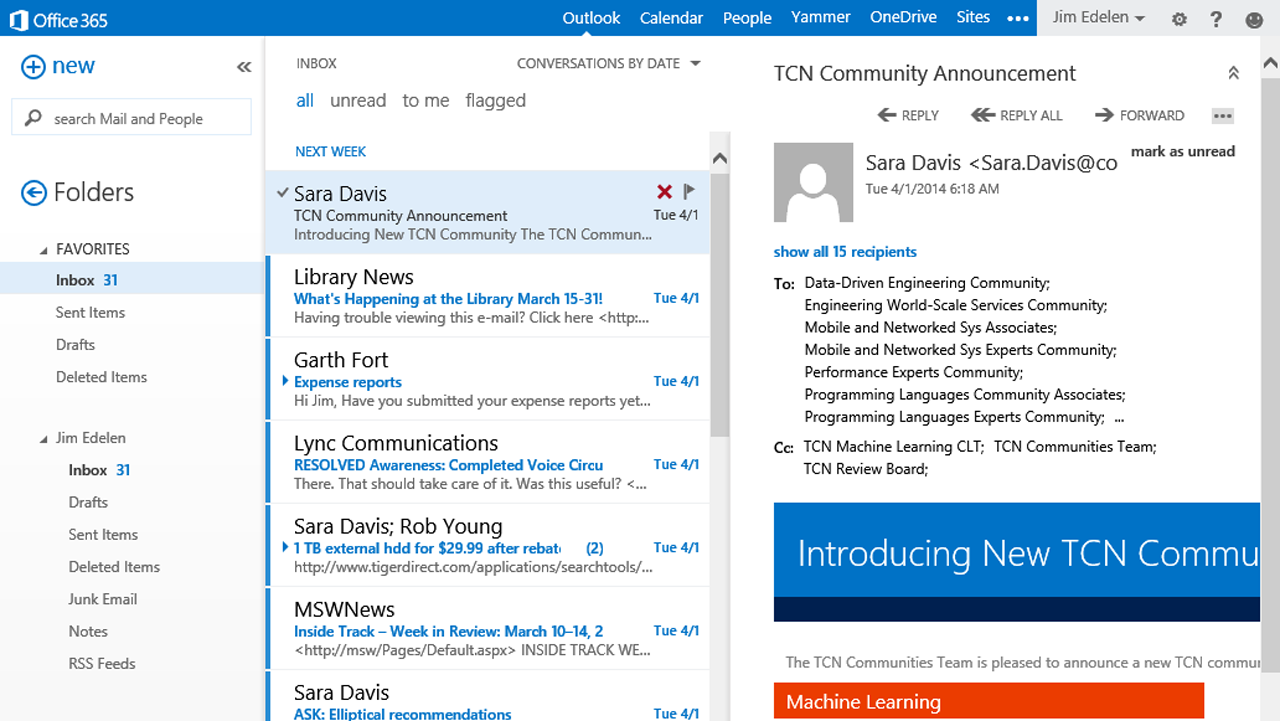Filter messages by unread

[x=357, y=100]
